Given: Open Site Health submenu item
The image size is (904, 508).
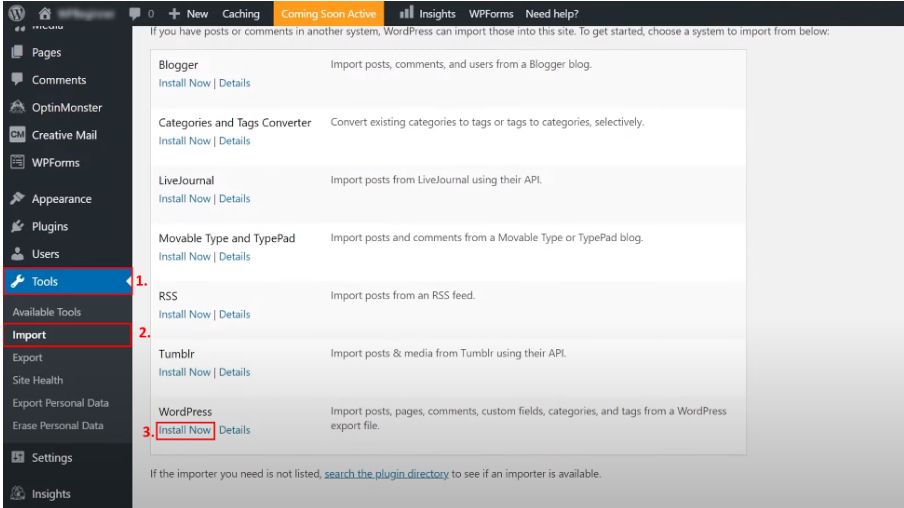Looking at the screenshot, I should pyautogui.click(x=37, y=380).
